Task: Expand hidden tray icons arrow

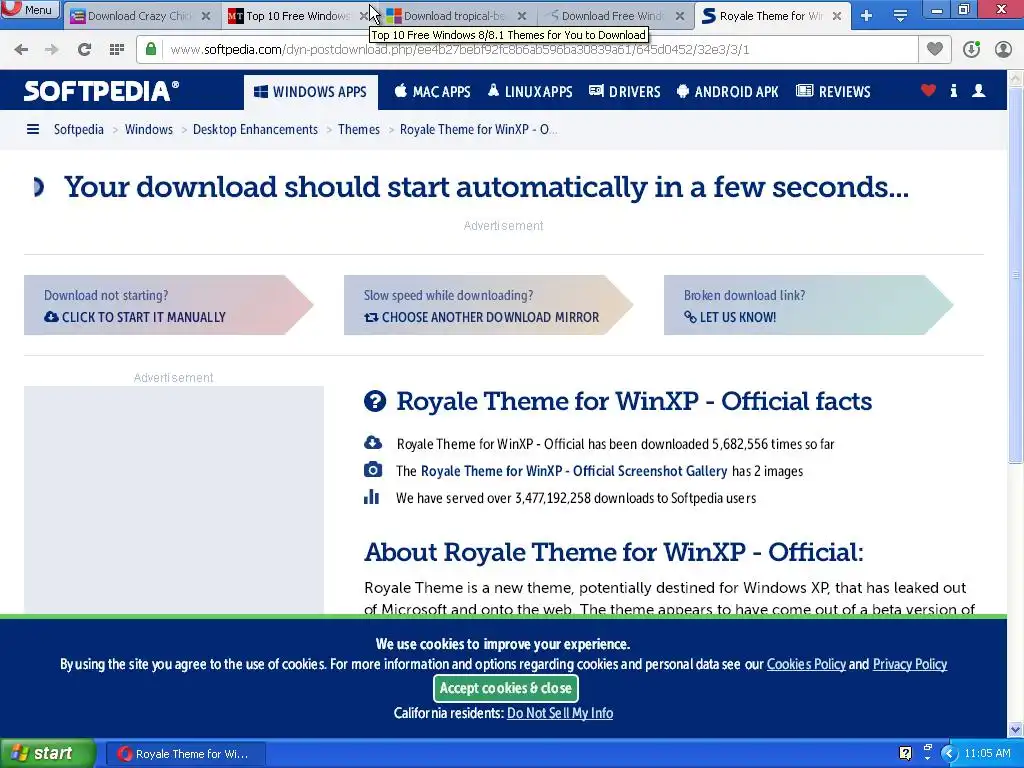Action: click(949, 754)
